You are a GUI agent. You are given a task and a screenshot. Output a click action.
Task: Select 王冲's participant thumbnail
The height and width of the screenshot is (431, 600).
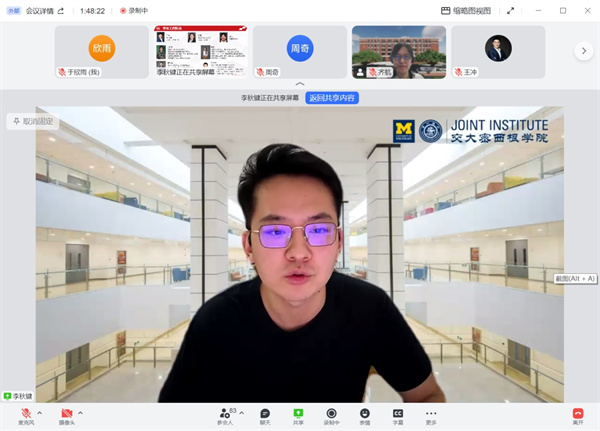click(x=497, y=51)
